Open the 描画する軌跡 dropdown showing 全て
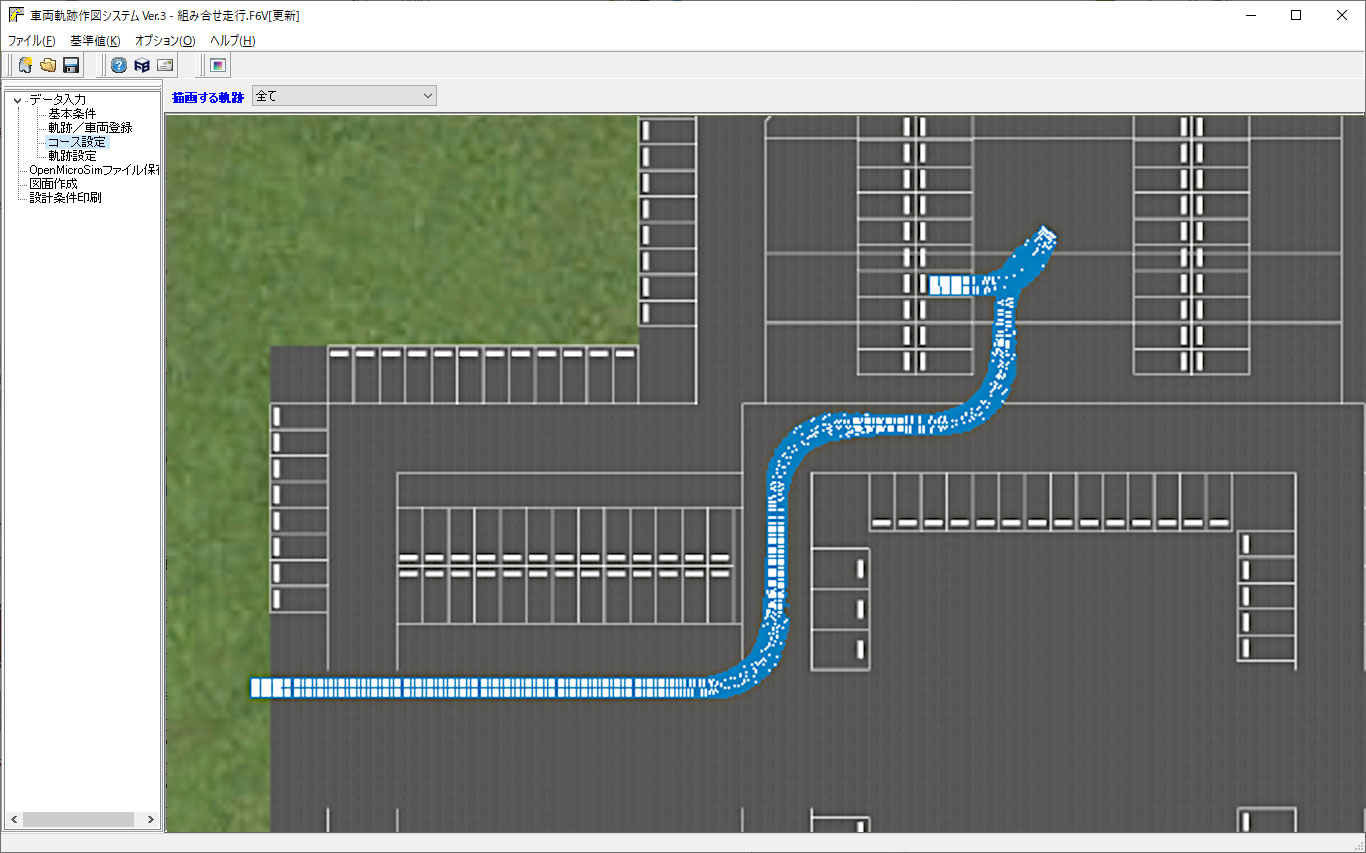This screenshot has height=853, width=1366. (344, 96)
